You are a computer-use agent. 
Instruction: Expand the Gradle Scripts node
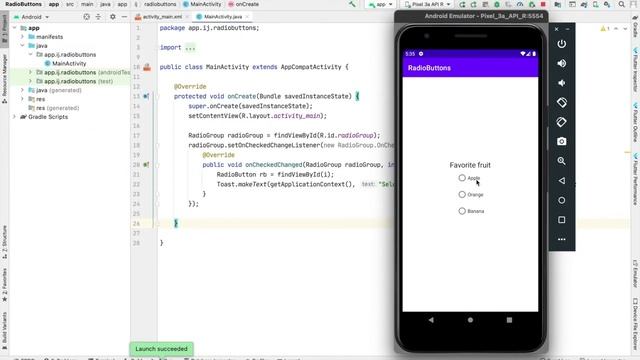15,117
